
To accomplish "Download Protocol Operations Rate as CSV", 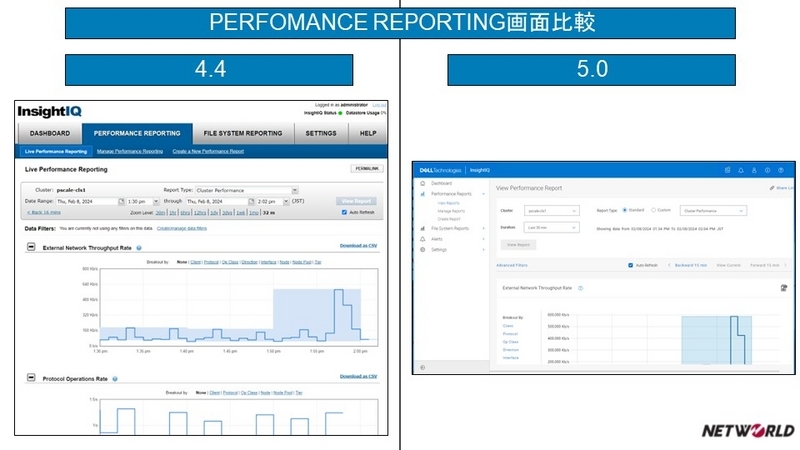I will pyautogui.click(x=358, y=377).
